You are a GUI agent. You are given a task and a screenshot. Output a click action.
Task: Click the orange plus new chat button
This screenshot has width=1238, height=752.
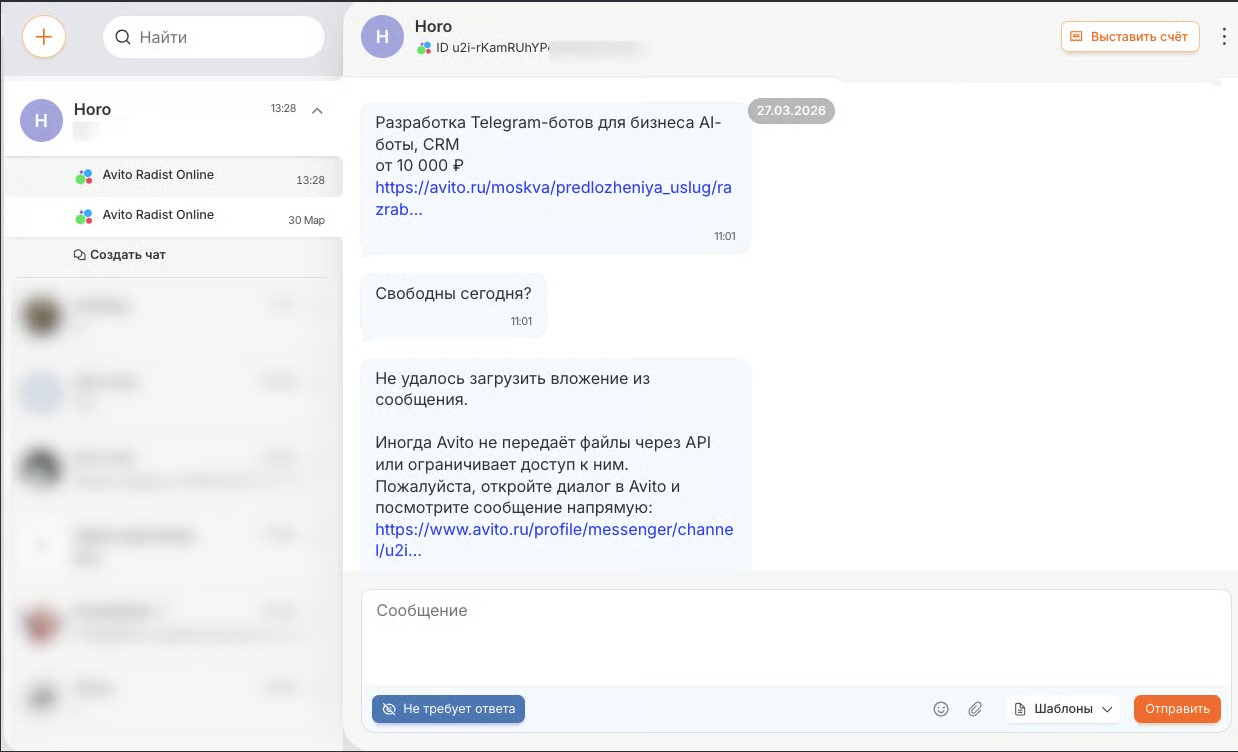click(43, 37)
